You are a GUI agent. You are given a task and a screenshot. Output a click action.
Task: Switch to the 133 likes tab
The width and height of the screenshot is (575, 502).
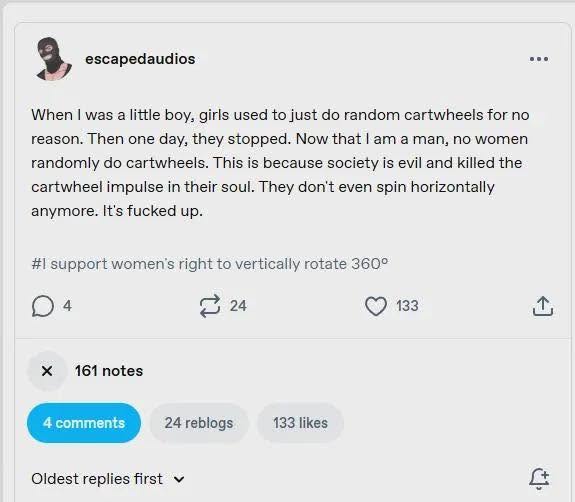point(300,423)
